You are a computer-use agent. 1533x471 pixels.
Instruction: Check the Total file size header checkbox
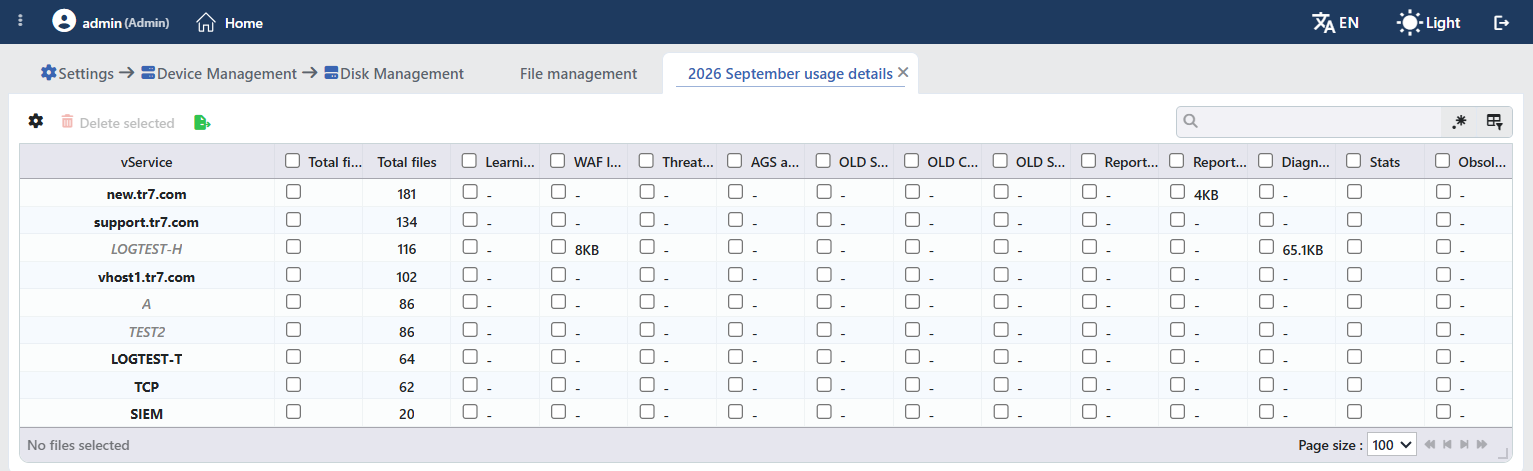(293, 160)
